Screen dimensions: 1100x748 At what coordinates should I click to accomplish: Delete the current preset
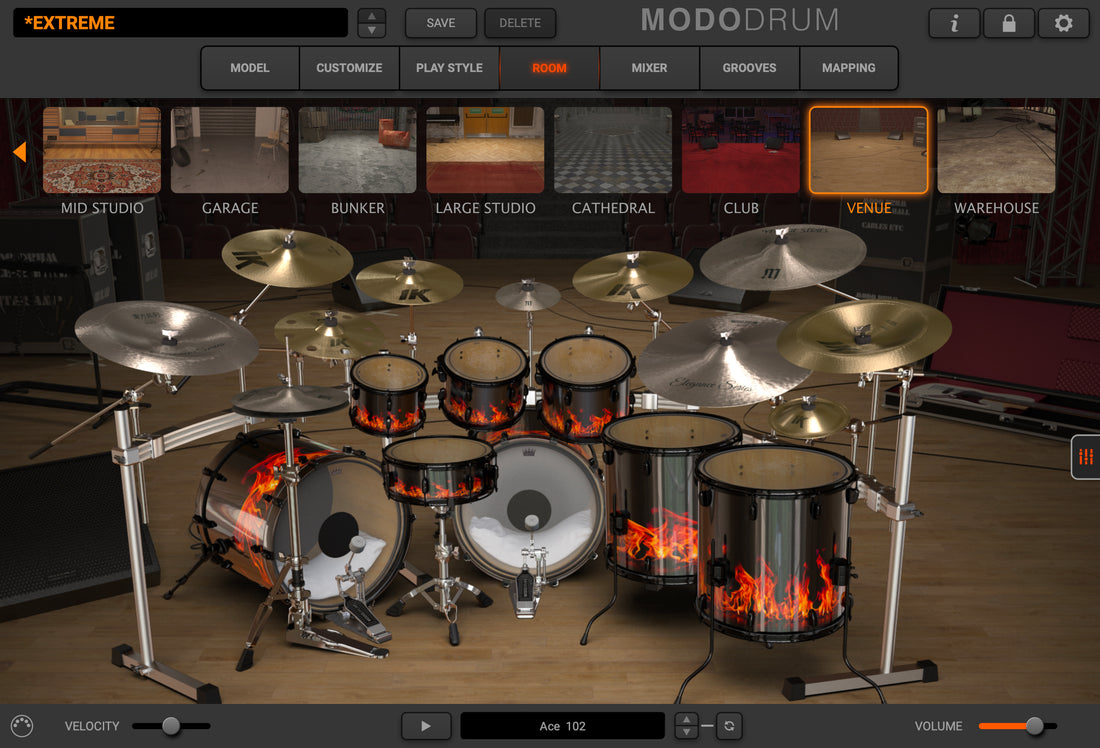520,23
